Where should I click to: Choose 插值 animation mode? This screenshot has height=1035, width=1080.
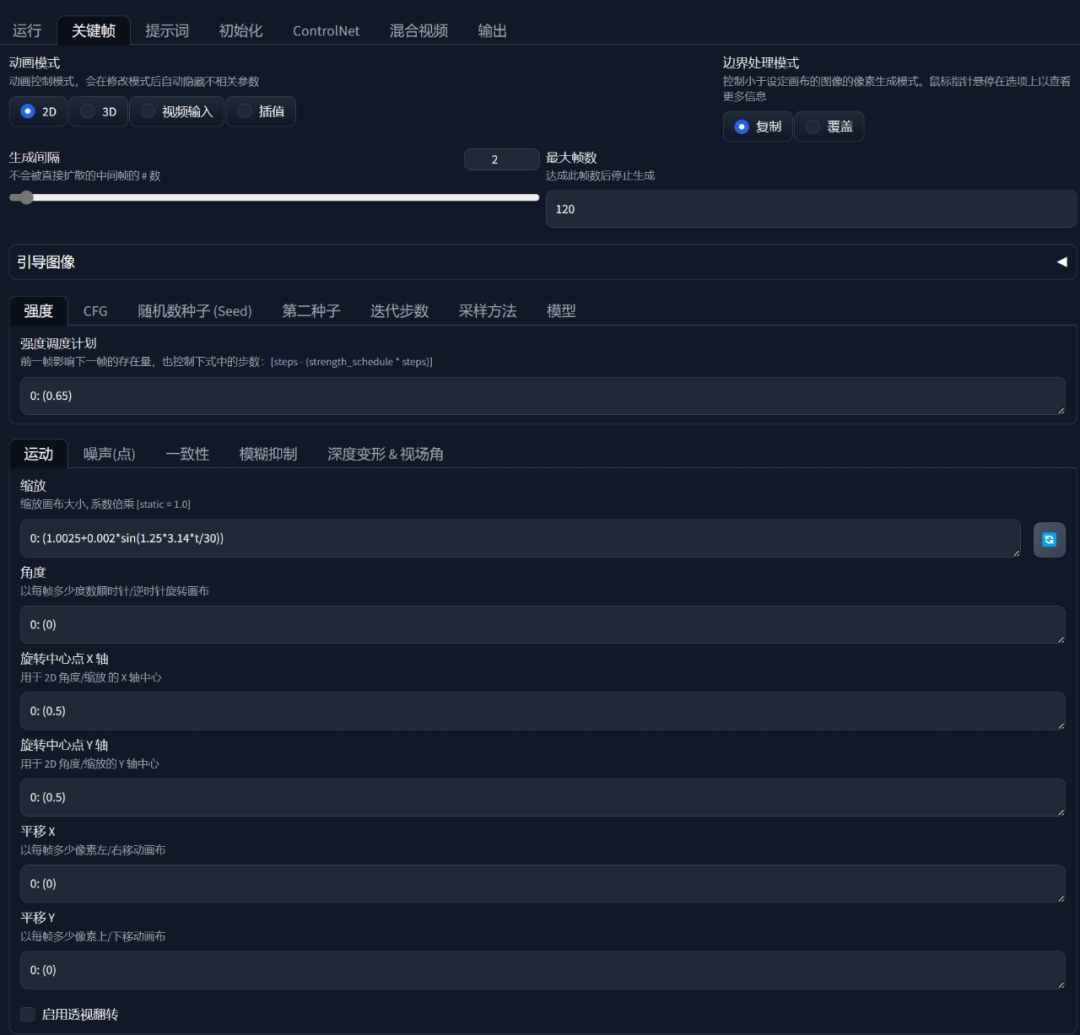point(261,112)
